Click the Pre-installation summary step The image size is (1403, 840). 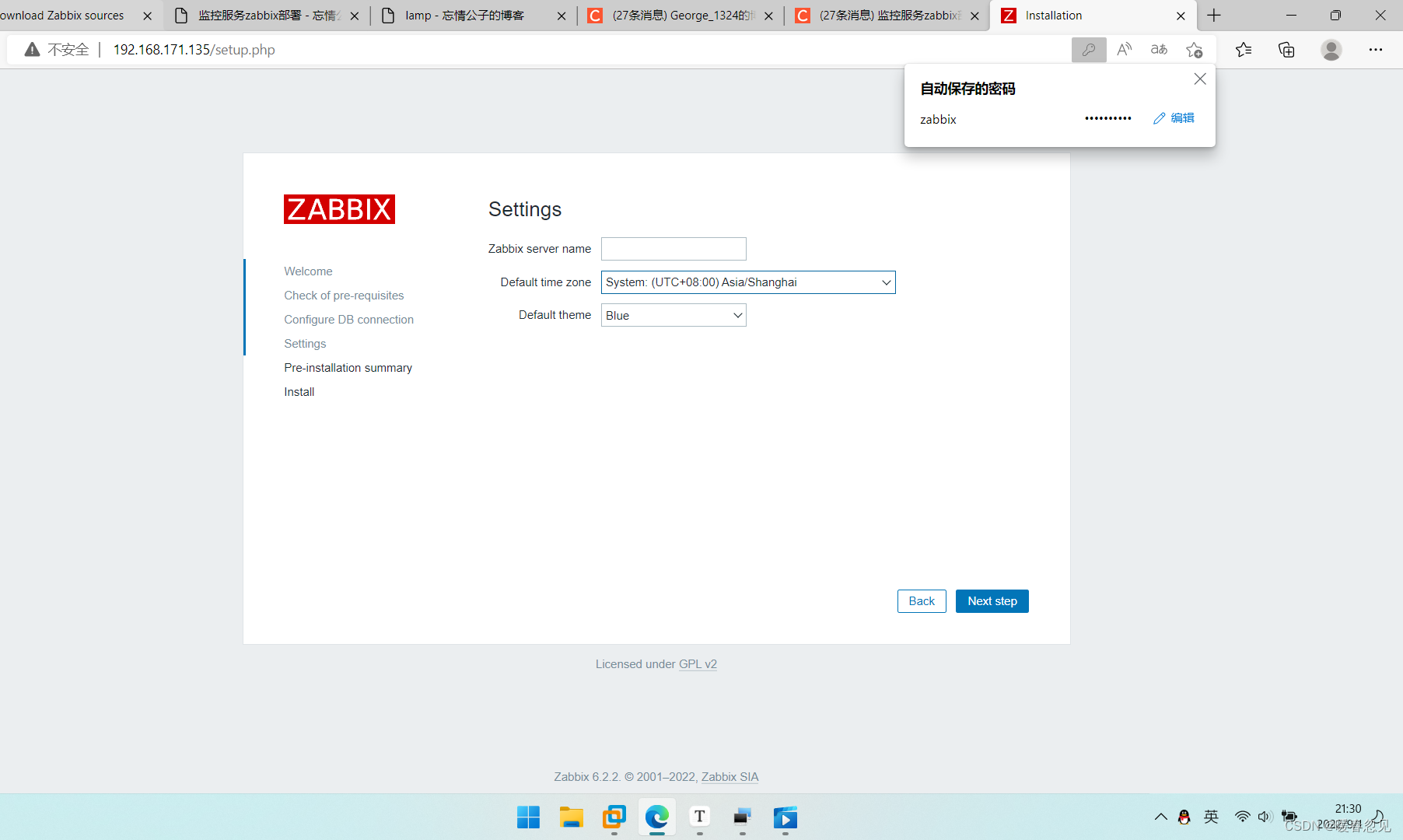(x=348, y=368)
